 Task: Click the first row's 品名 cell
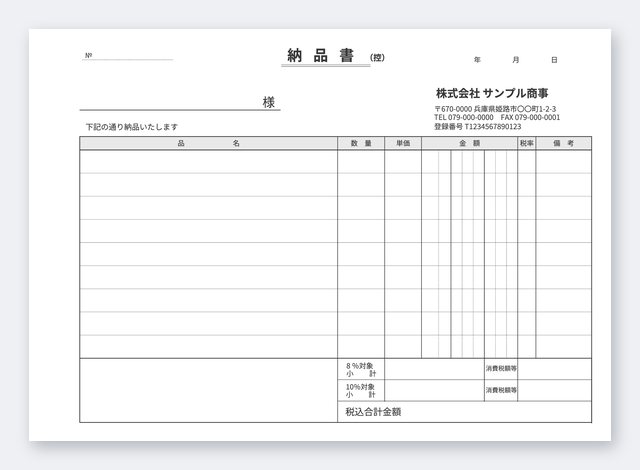pyautogui.click(x=209, y=162)
